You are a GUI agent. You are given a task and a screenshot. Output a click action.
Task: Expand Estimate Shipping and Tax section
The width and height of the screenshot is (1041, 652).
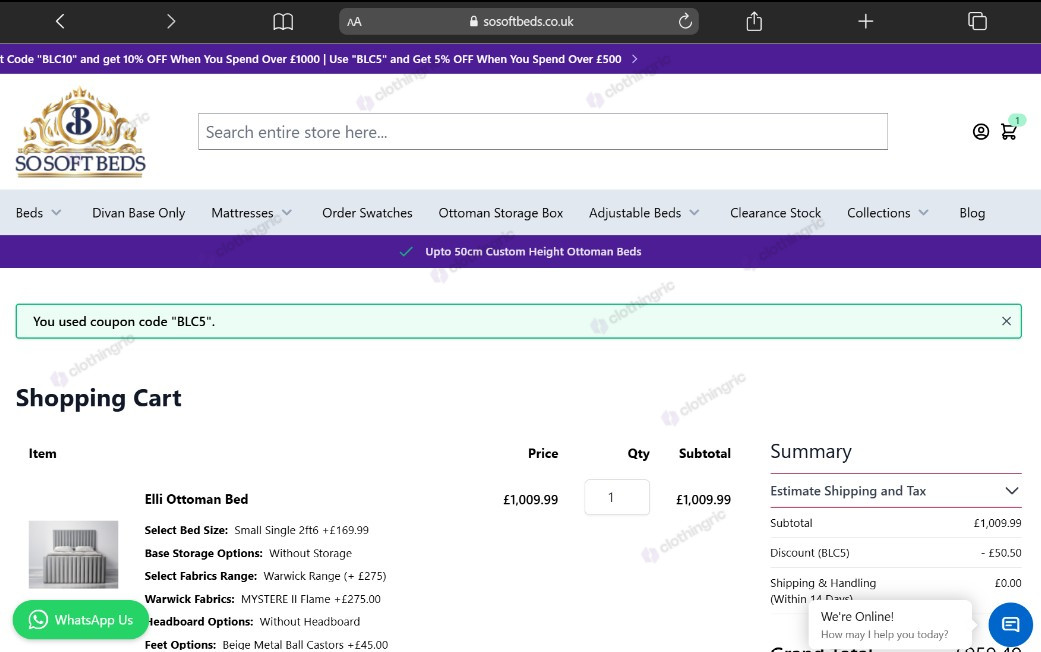pos(896,491)
